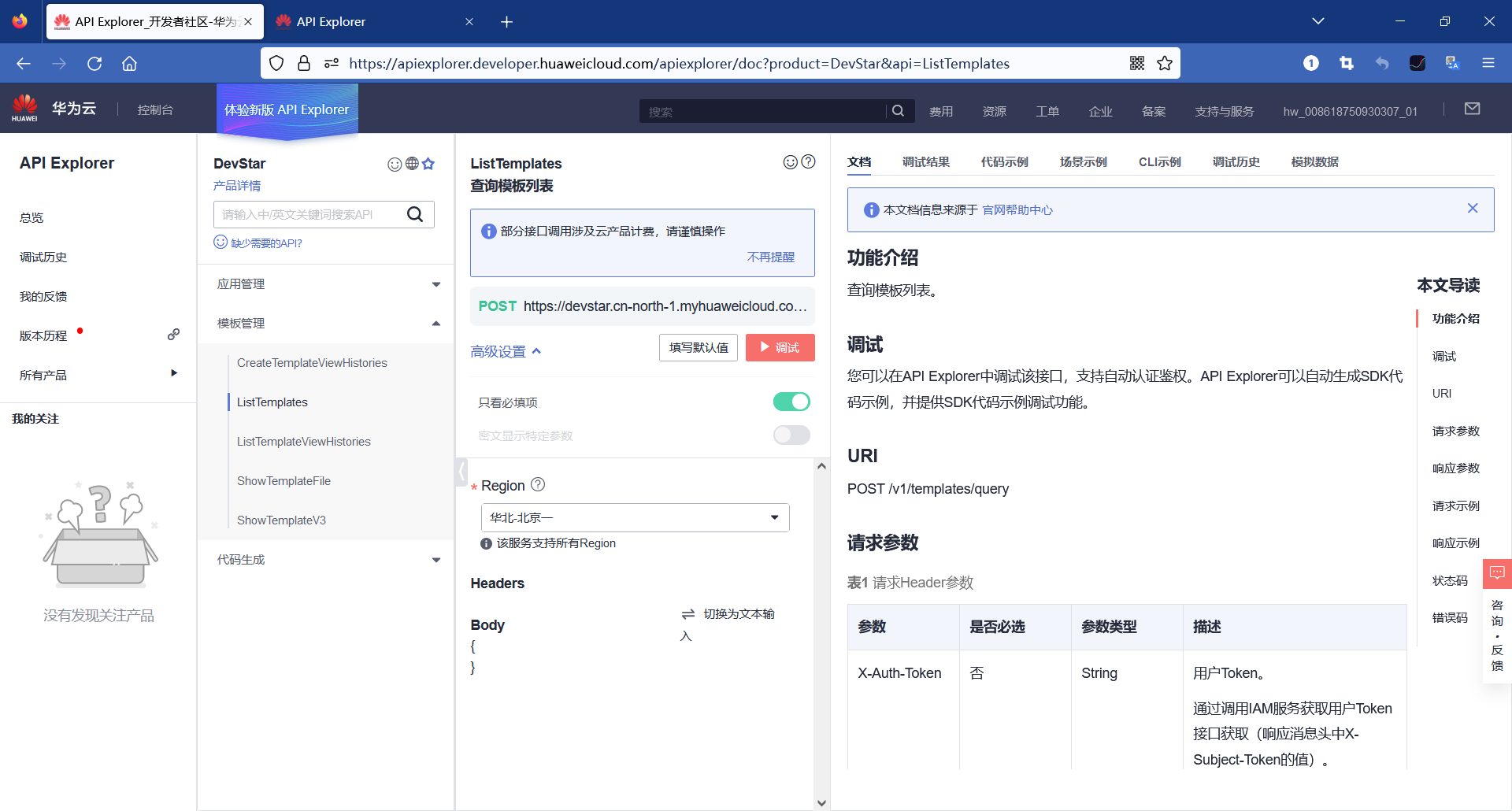Toggle the 只看必填项 switch
The height and width of the screenshot is (811, 1512).
tap(791, 402)
